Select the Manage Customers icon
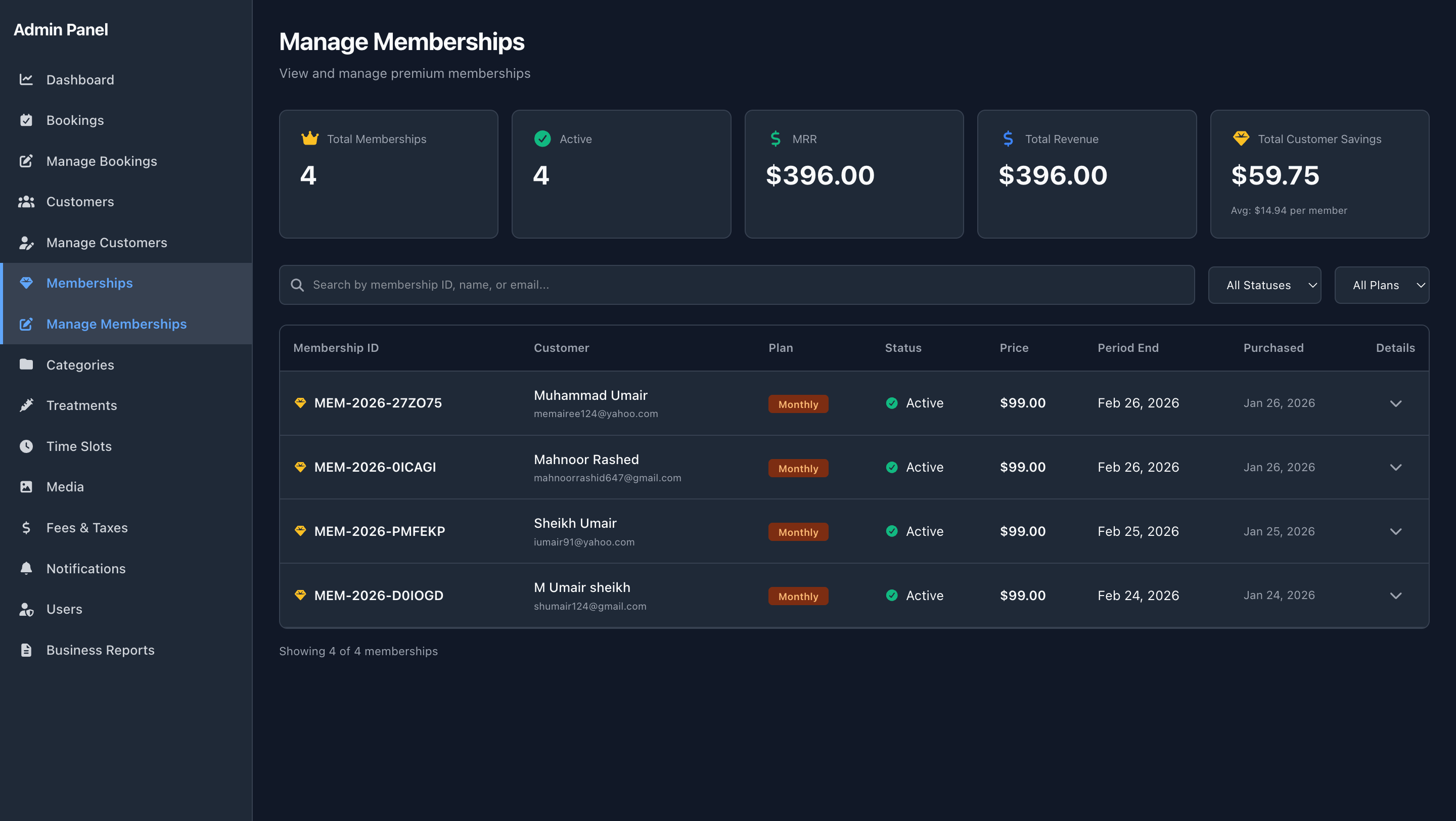The width and height of the screenshot is (1456, 821). (27, 242)
